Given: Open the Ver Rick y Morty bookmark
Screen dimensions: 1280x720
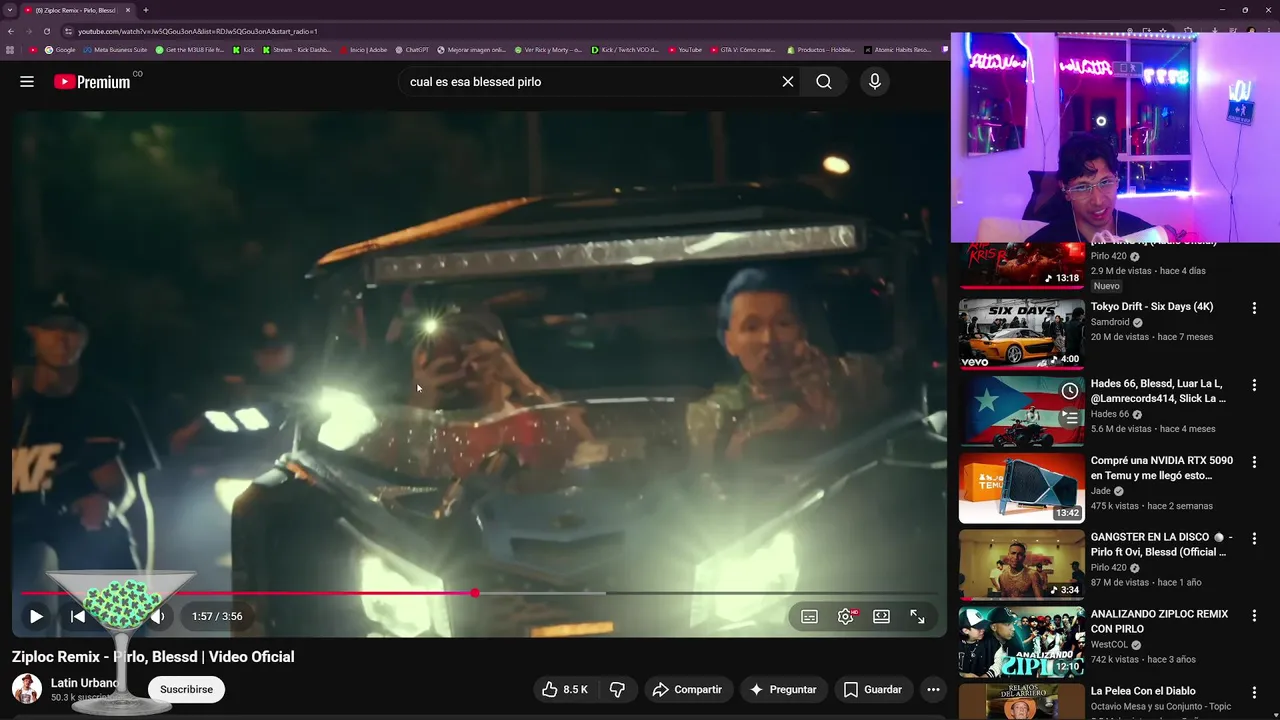Looking at the screenshot, I should [x=548, y=49].
